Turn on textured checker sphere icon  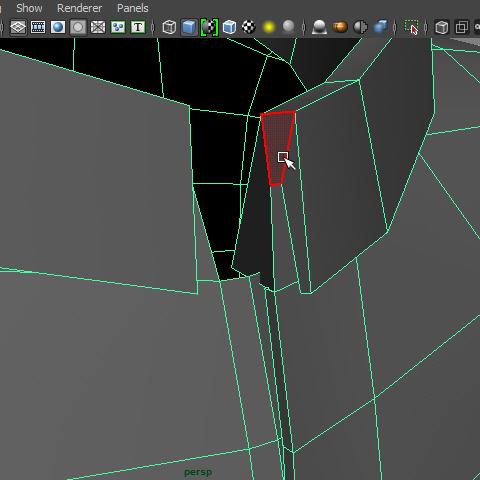click(x=249, y=27)
